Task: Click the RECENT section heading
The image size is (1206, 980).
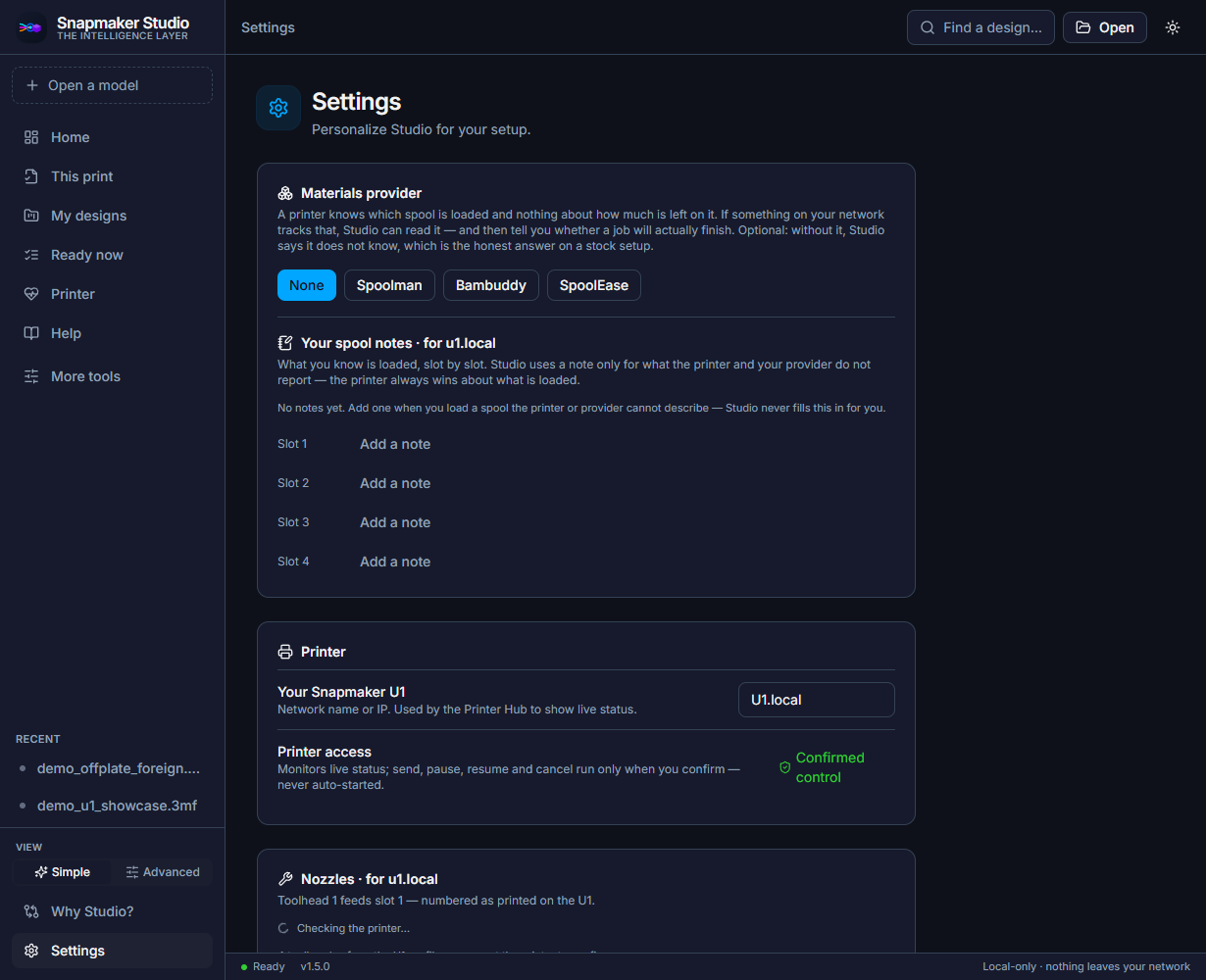Action: point(38,739)
